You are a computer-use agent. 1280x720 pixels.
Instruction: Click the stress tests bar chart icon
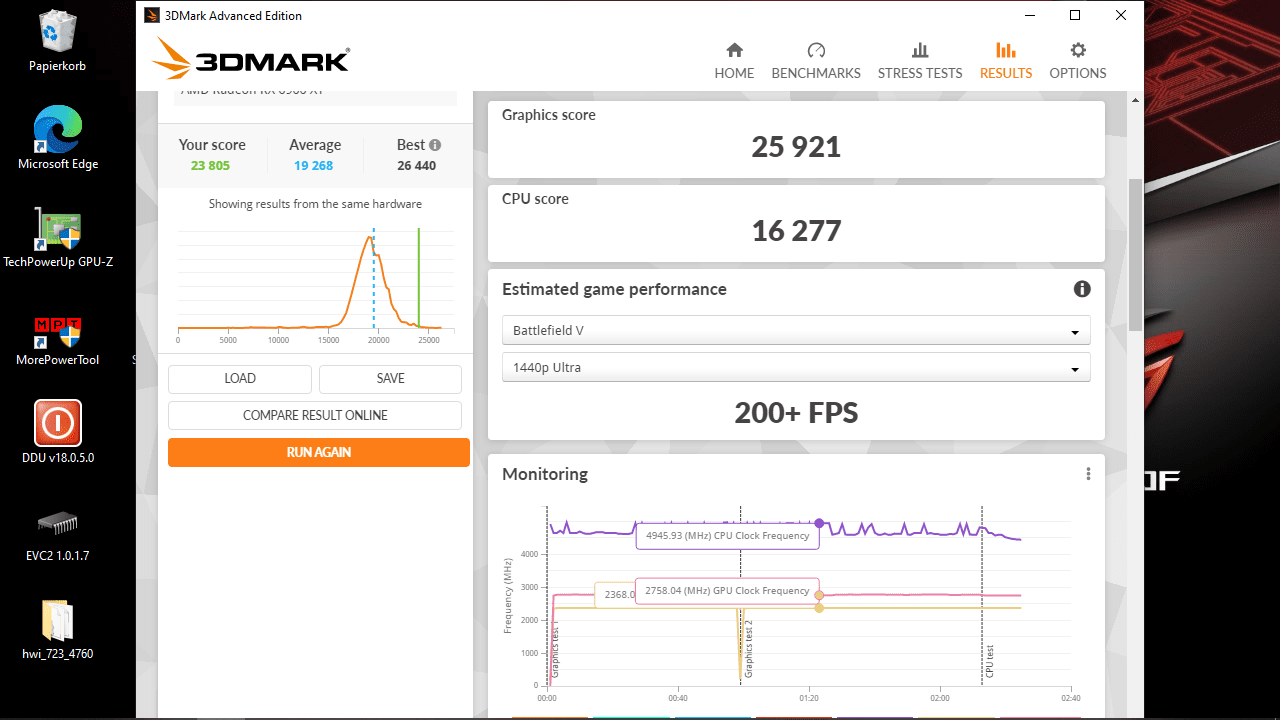[x=920, y=50]
